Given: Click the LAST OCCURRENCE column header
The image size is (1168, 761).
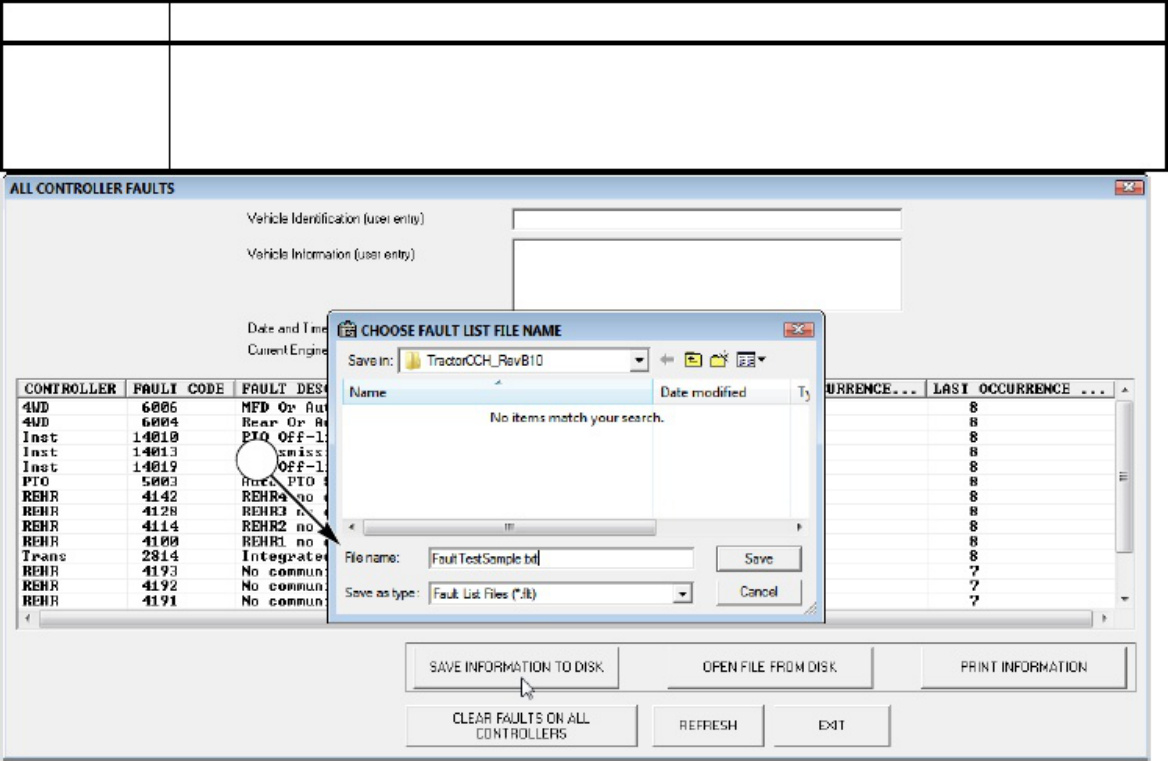Looking at the screenshot, I should tap(1020, 389).
